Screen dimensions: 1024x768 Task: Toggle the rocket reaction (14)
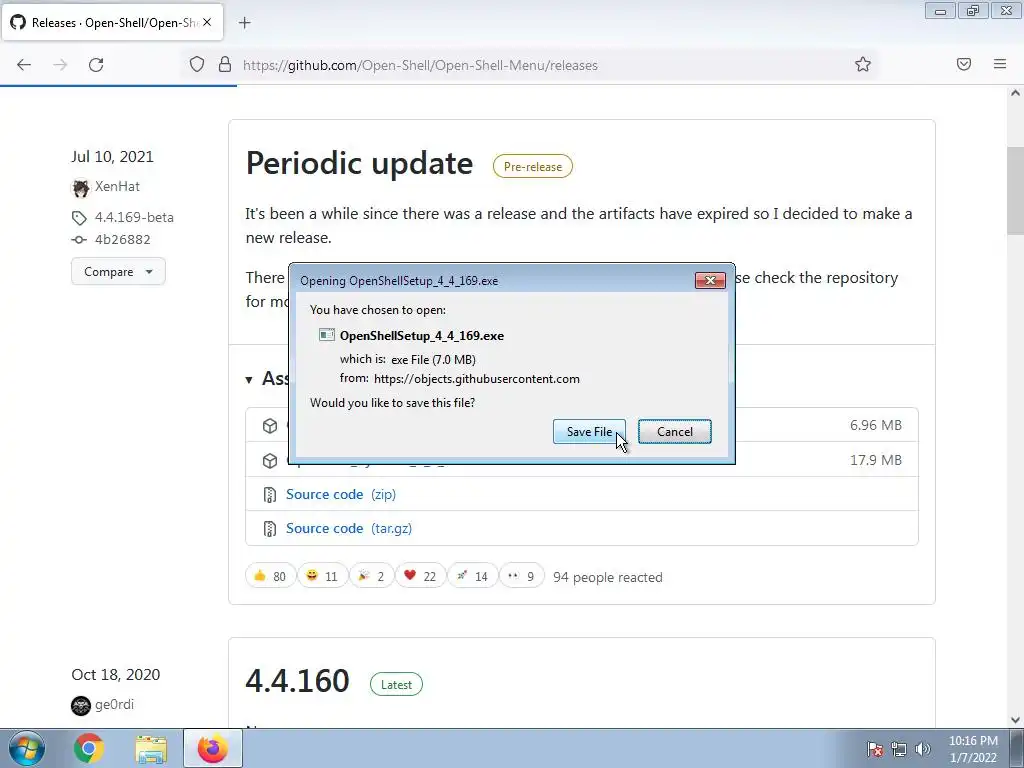click(472, 576)
